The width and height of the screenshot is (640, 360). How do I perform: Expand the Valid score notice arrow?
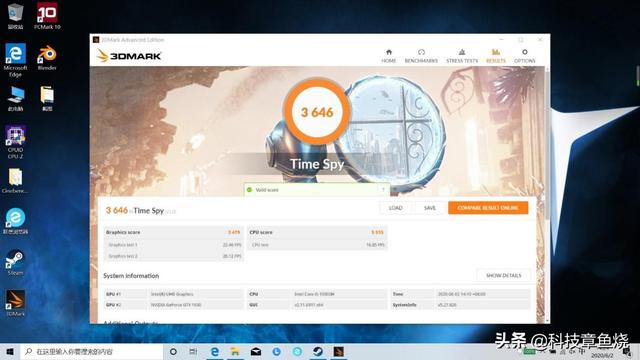coord(383,190)
